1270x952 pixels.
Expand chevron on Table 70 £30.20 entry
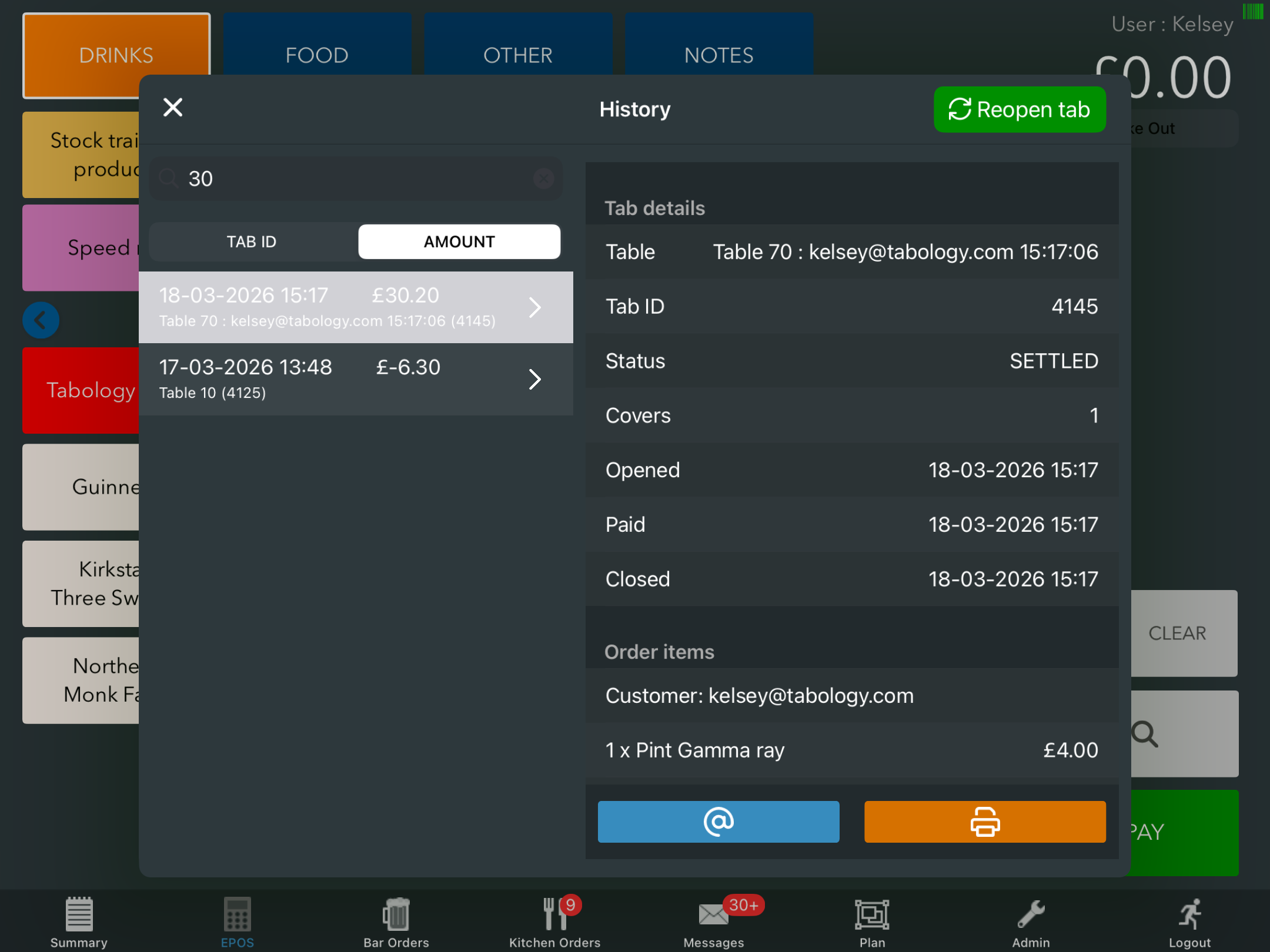point(534,307)
